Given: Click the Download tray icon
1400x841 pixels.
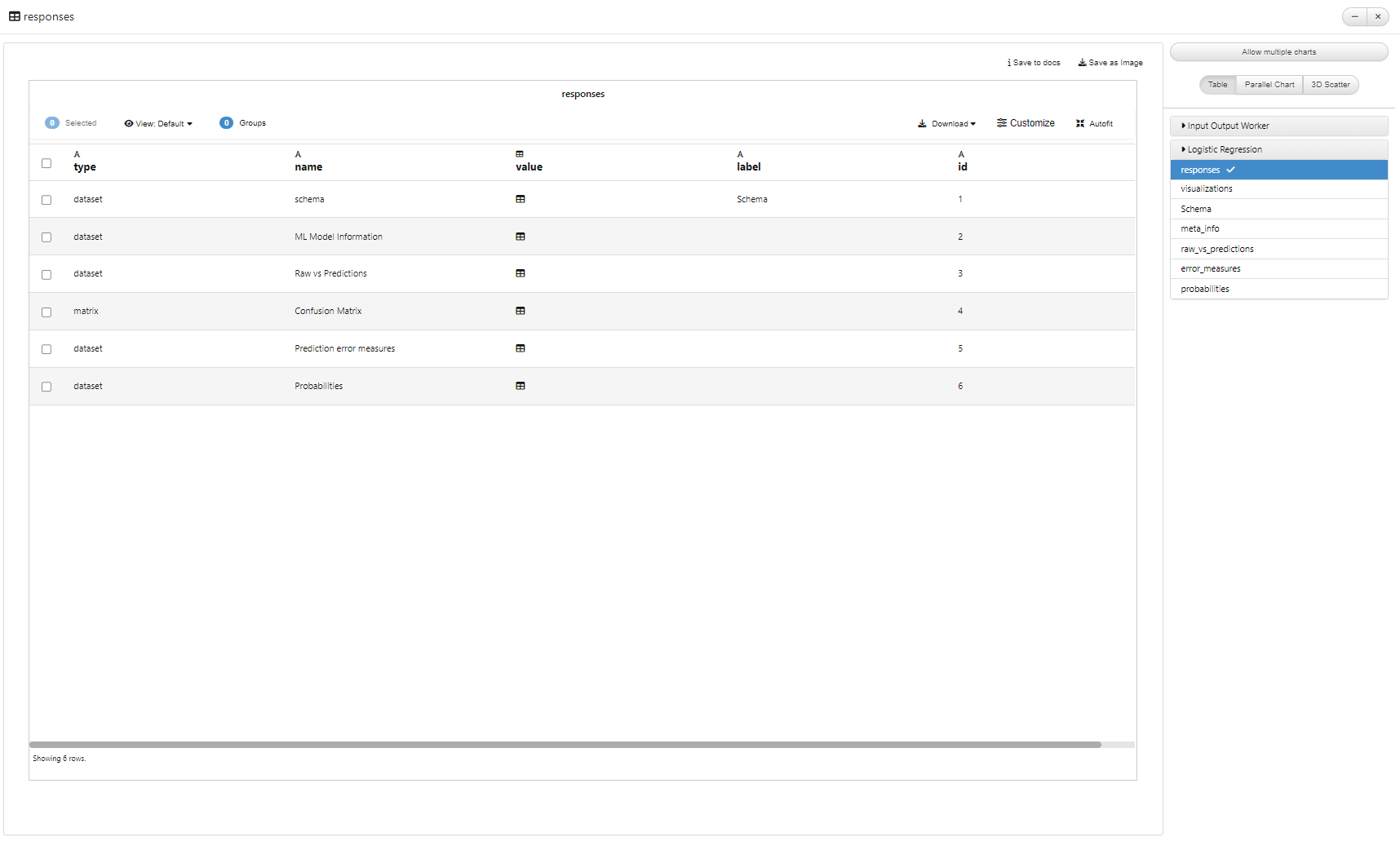Looking at the screenshot, I should [922, 124].
